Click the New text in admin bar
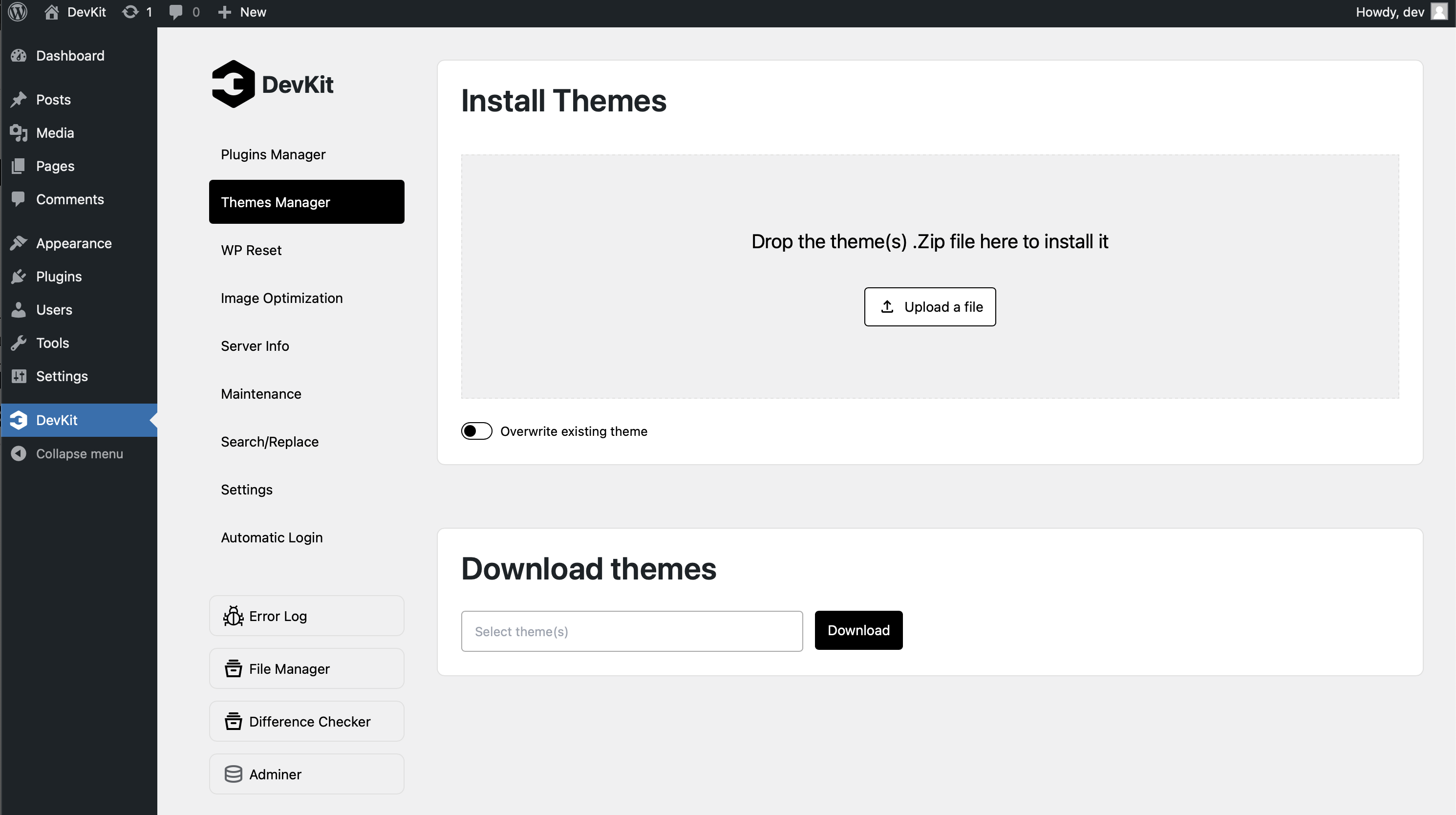The height and width of the screenshot is (815, 1456). (x=253, y=12)
